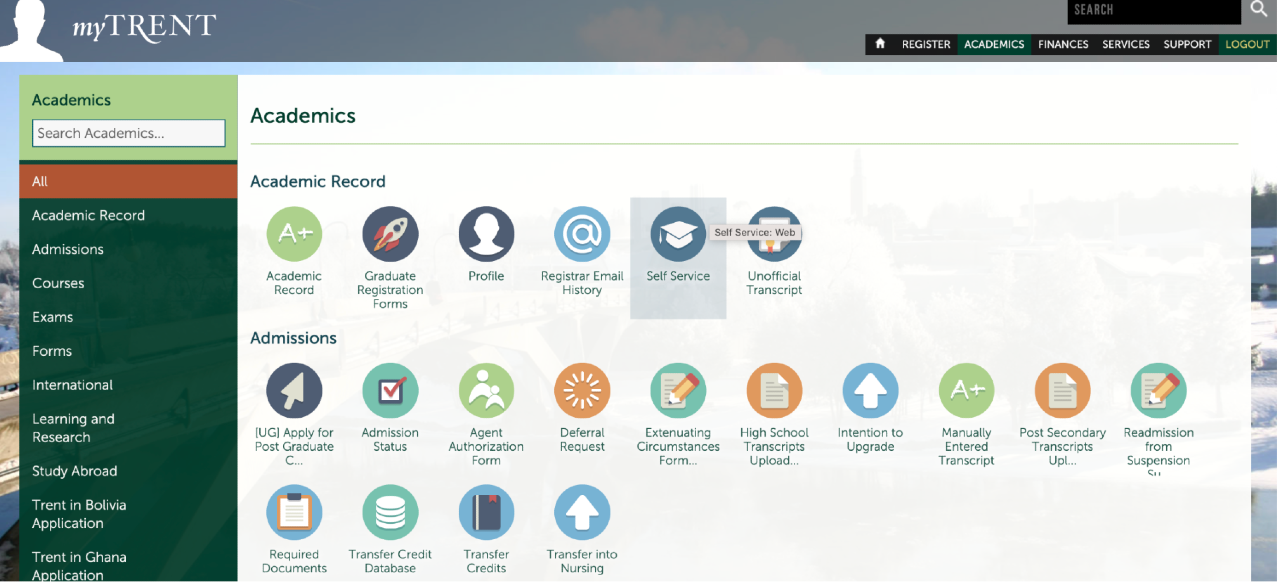The image size is (1280, 585).
Task: Check your Admission Status
Action: pos(390,391)
